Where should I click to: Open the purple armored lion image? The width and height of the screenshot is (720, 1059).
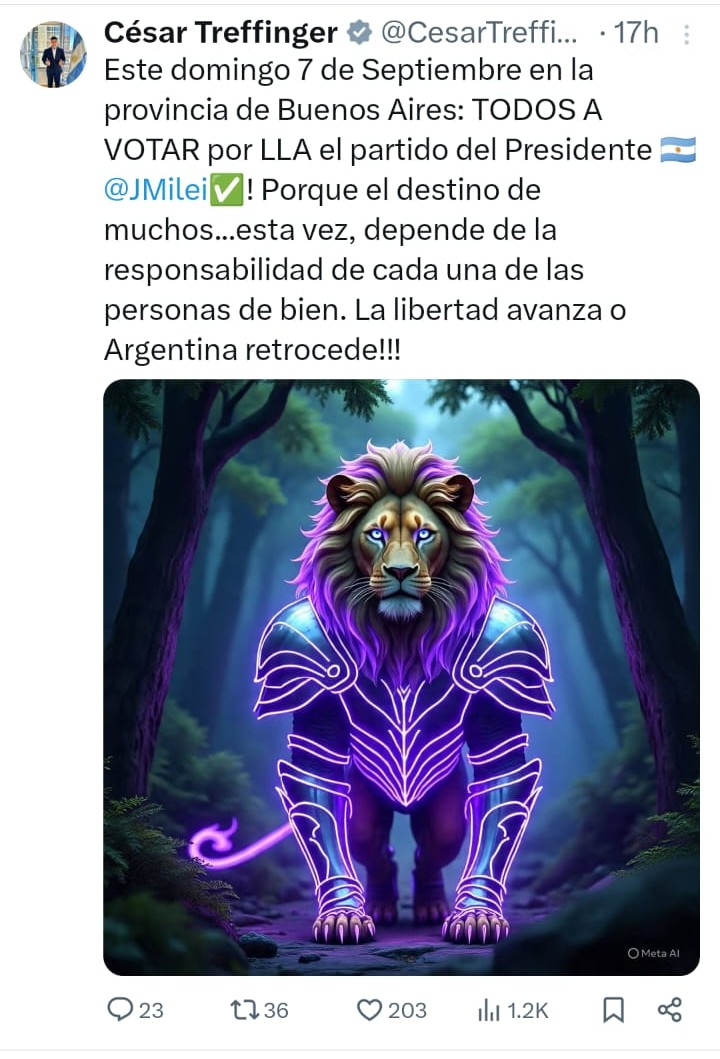pyautogui.click(x=401, y=677)
